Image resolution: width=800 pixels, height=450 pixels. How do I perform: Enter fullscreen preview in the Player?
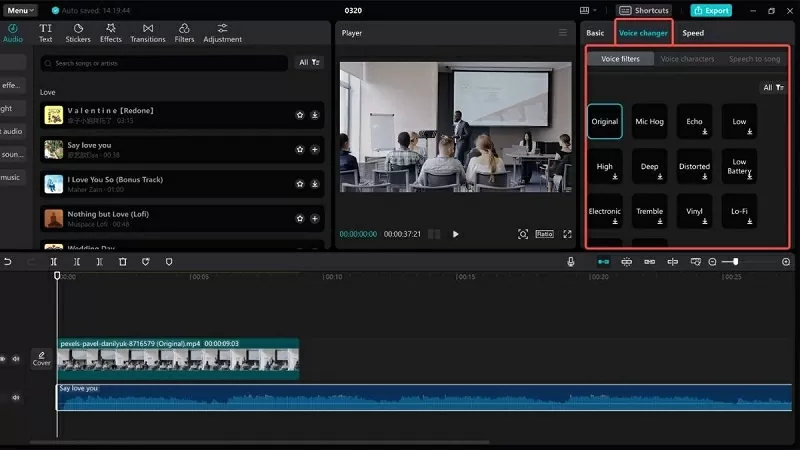(567, 234)
